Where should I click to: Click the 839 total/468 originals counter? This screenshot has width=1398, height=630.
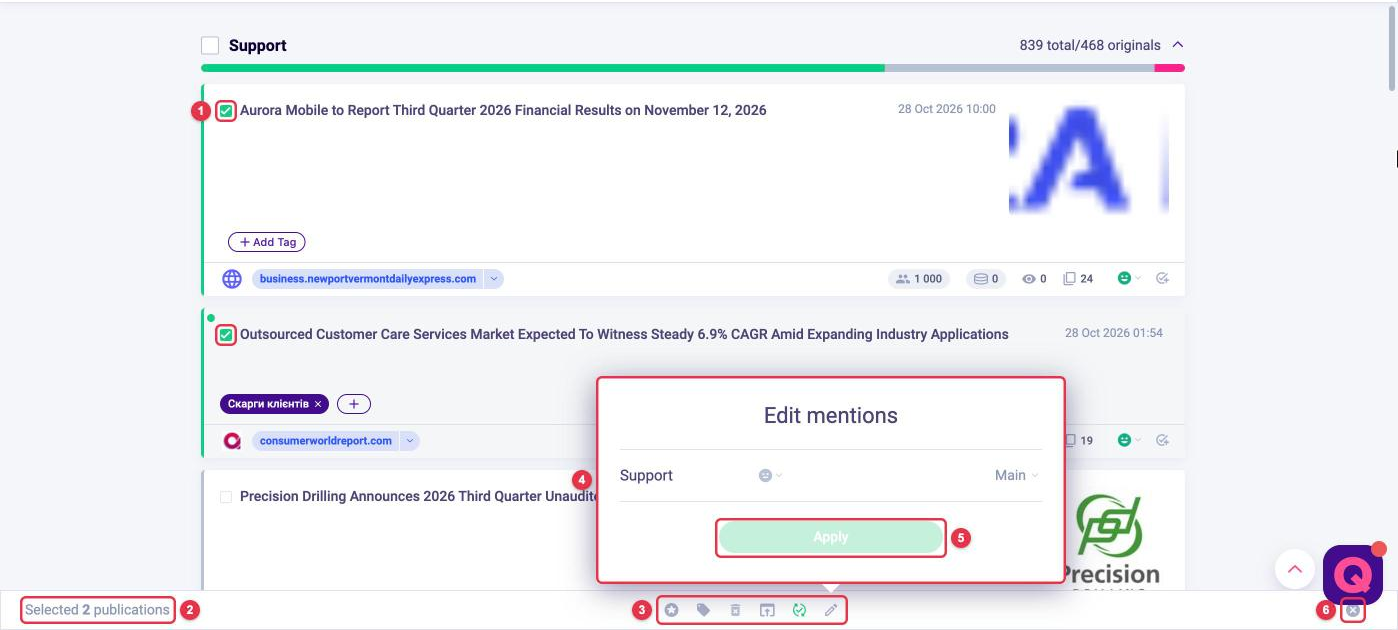(x=1090, y=45)
